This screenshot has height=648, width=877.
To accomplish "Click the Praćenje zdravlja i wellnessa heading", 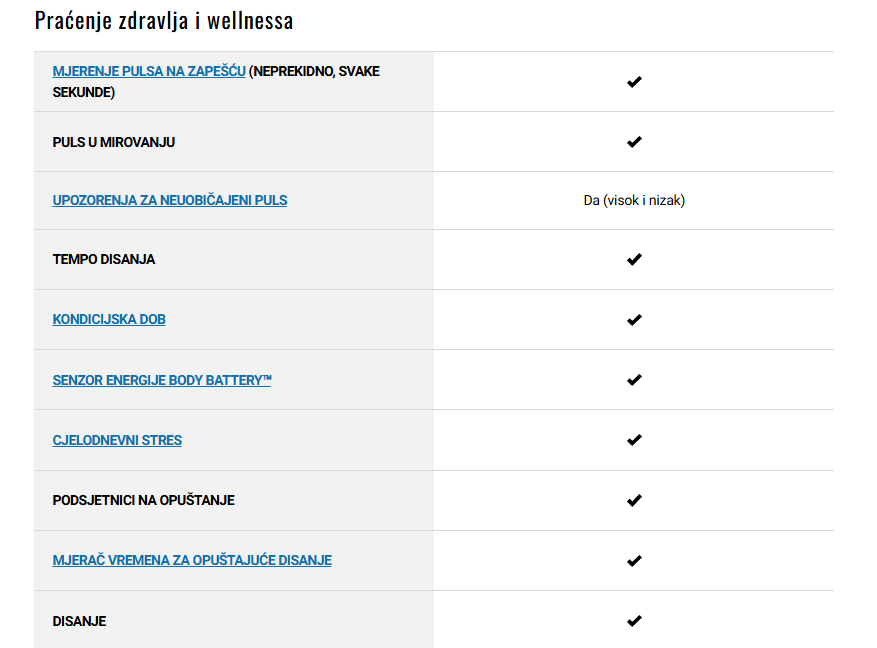I will [164, 21].
